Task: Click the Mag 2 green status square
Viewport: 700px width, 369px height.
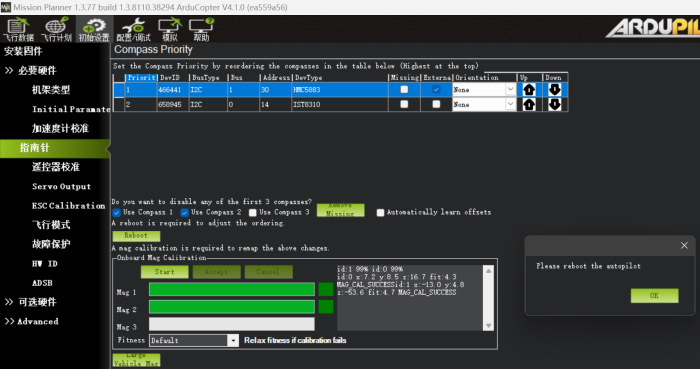Action: click(x=326, y=307)
